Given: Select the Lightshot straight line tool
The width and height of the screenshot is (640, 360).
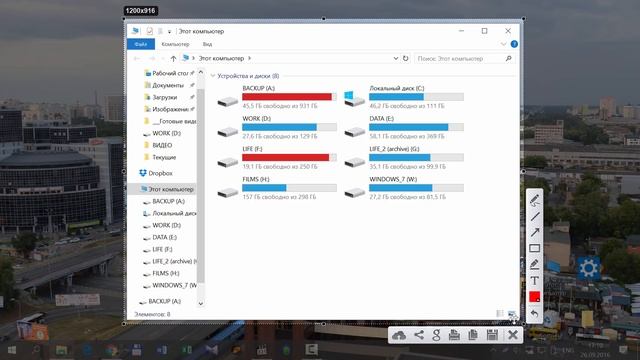Looking at the screenshot, I should click(x=535, y=216).
